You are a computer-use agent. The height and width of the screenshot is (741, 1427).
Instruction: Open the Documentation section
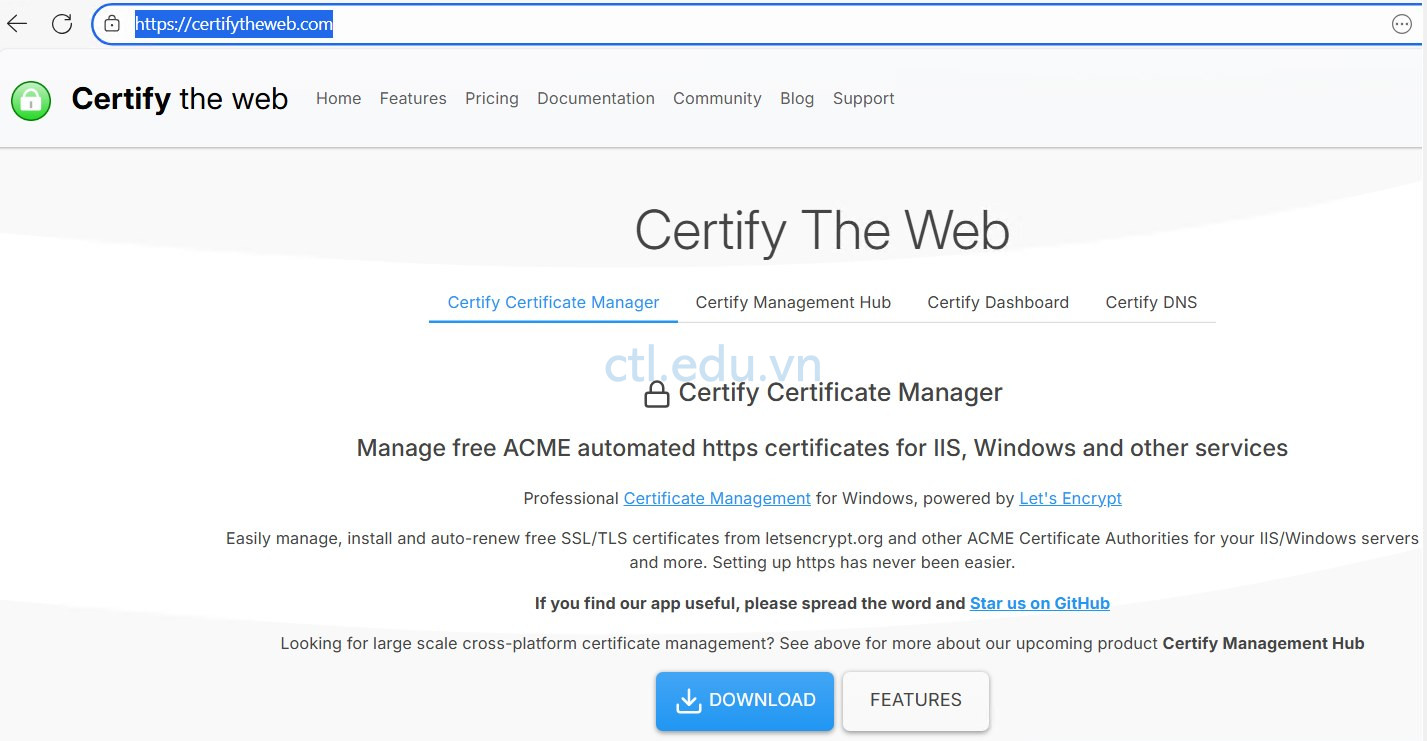pos(595,98)
